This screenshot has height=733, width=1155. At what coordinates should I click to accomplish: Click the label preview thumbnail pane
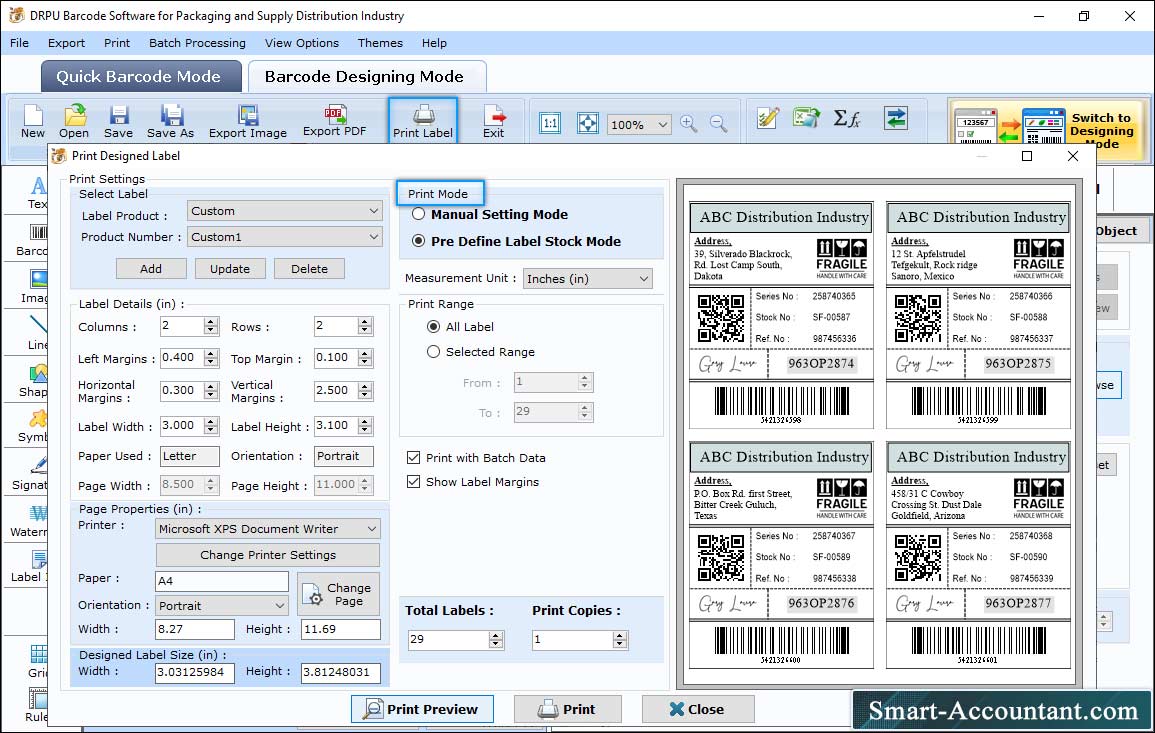point(879,435)
